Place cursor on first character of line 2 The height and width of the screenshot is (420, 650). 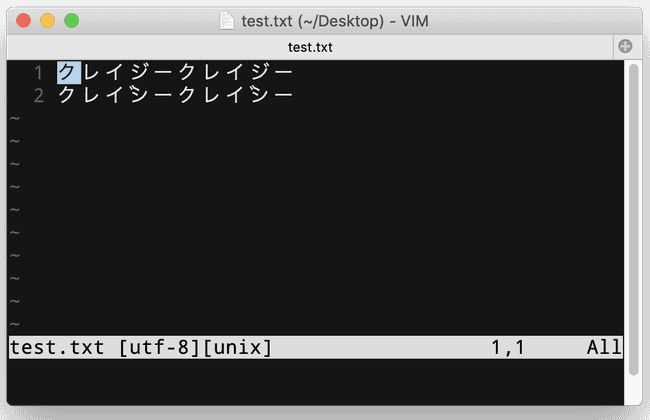click(68, 96)
